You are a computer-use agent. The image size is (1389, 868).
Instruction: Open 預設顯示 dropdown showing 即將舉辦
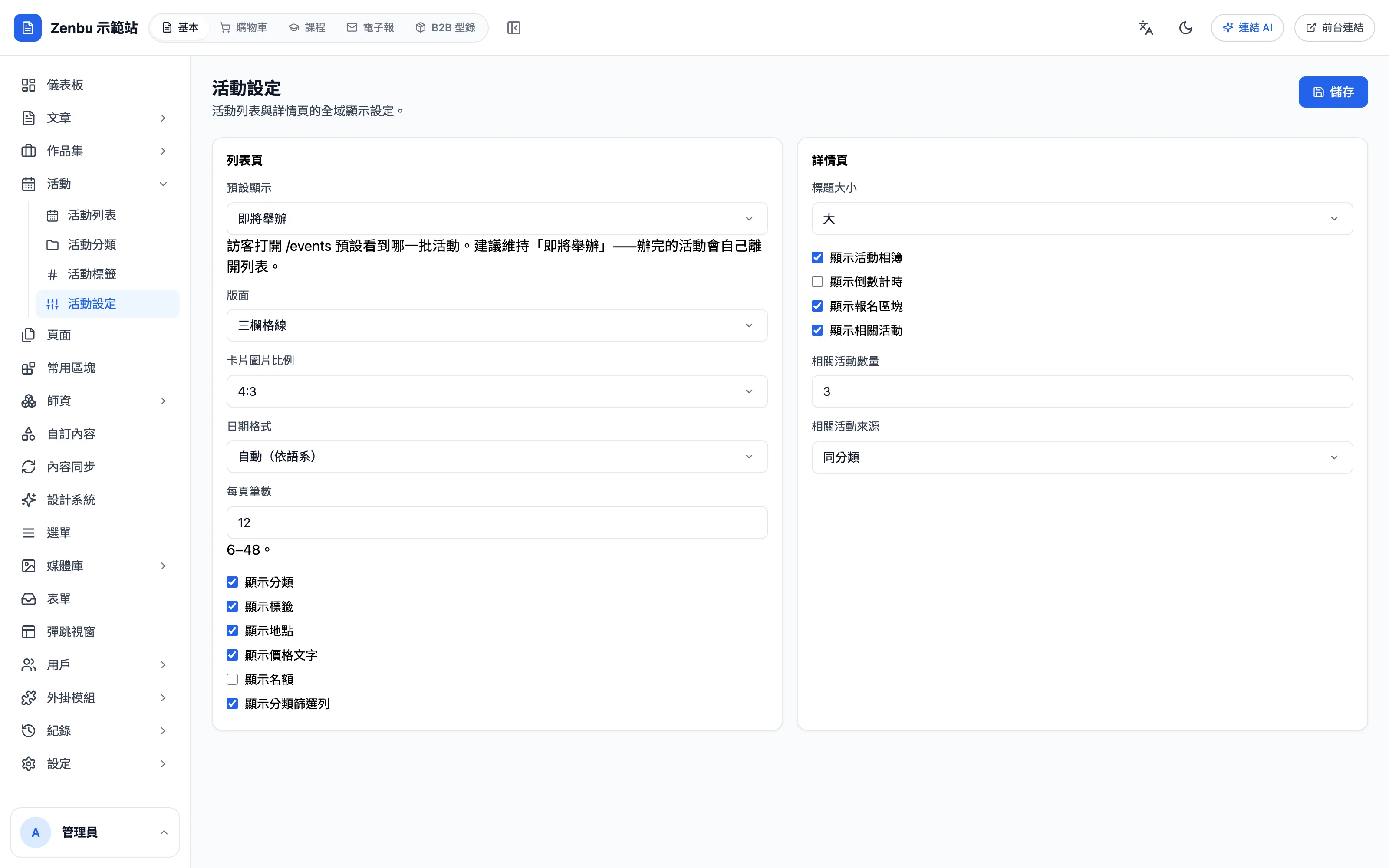tap(497, 219)
